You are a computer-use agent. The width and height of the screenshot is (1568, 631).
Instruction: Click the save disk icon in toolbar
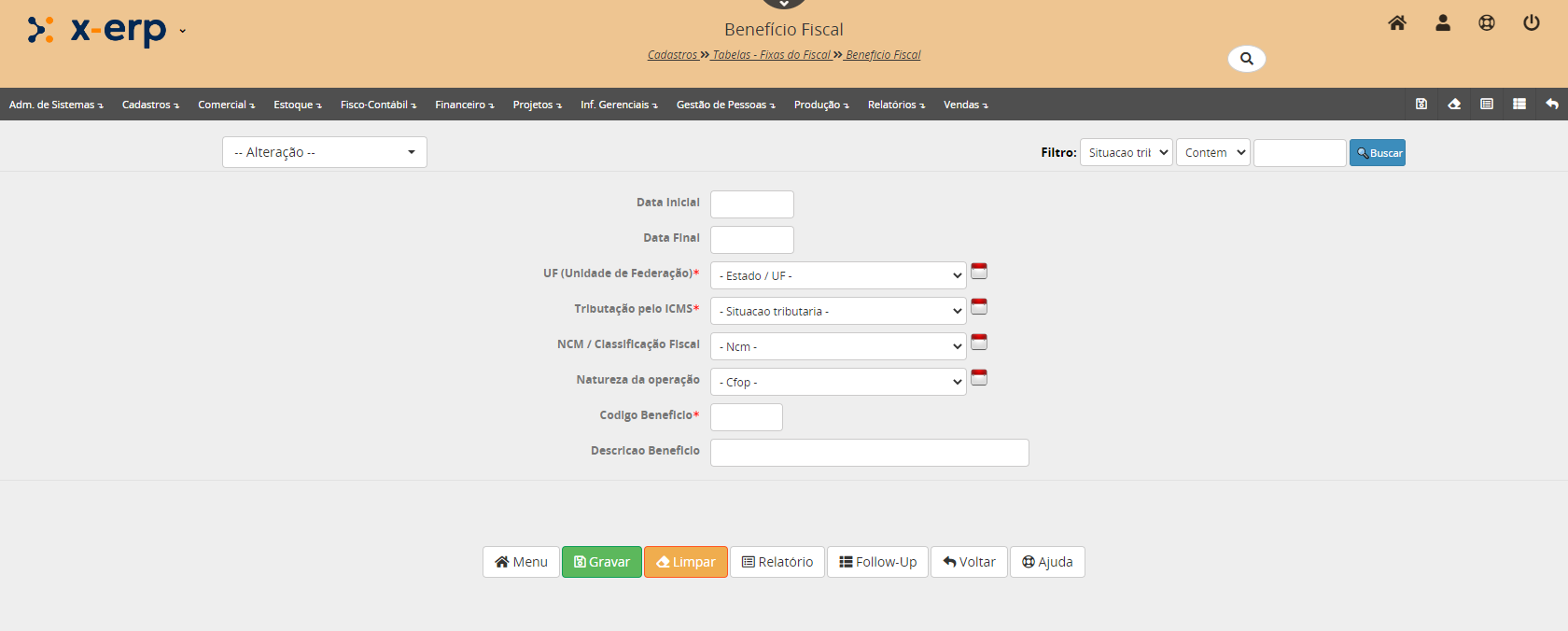click(x=1421, y=105)
